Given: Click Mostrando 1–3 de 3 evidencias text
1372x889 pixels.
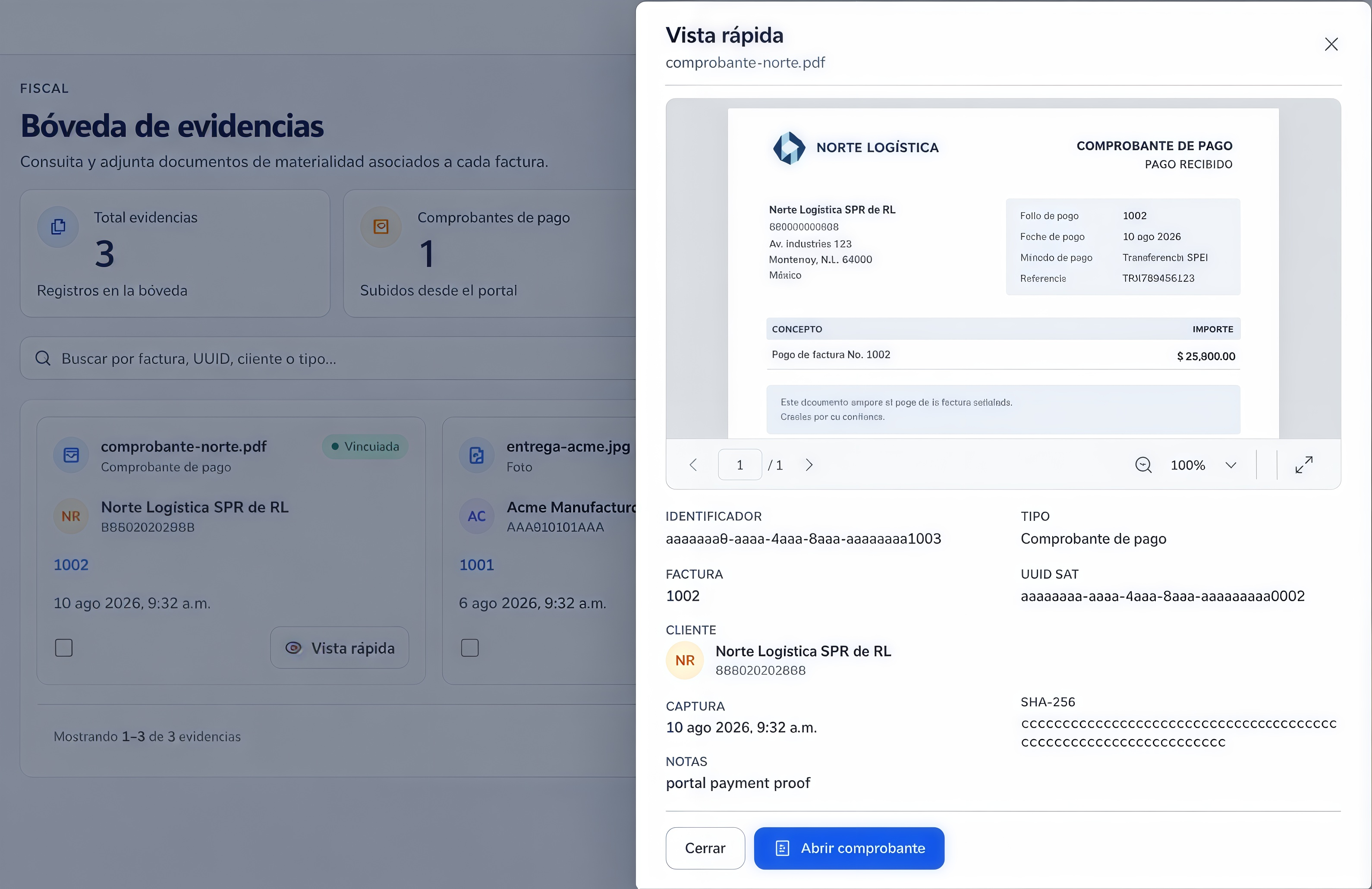Looking at the screenshot, I should tap(147, 736).
